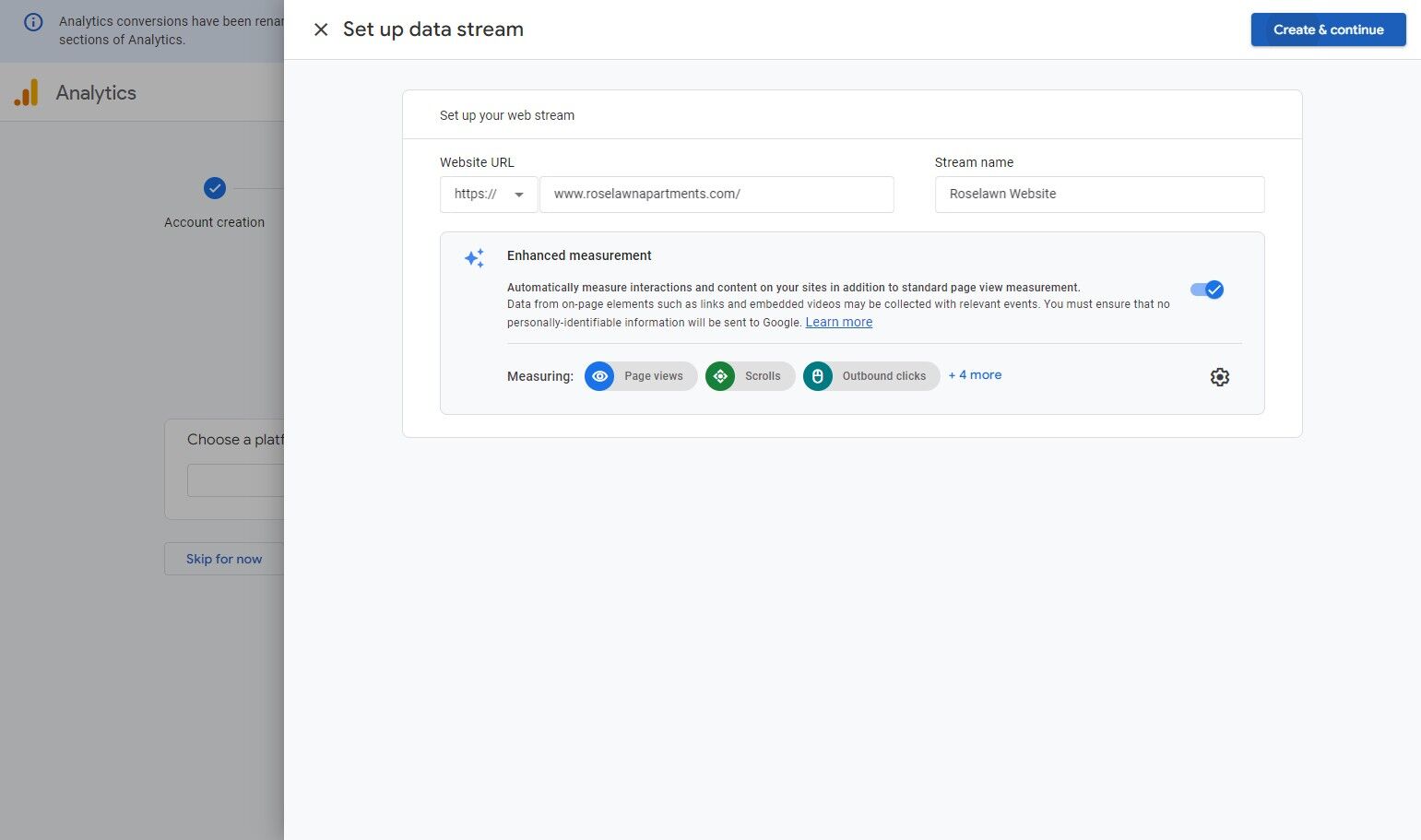Click the Account creation step checkmark
The height and width of the screenshot is (840, 1421).
coord(215,188)
